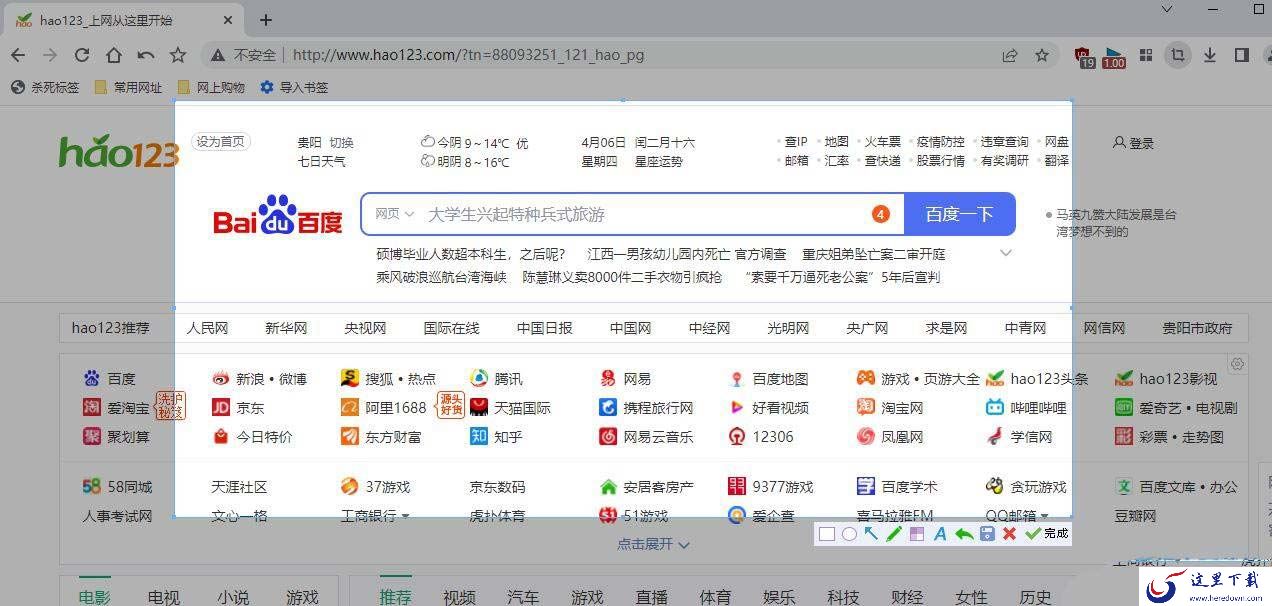The width and height of the screenshot is (1272, 606).
Task: Open the 哔哩哔哩 site link
Action: pos(1027,408)
